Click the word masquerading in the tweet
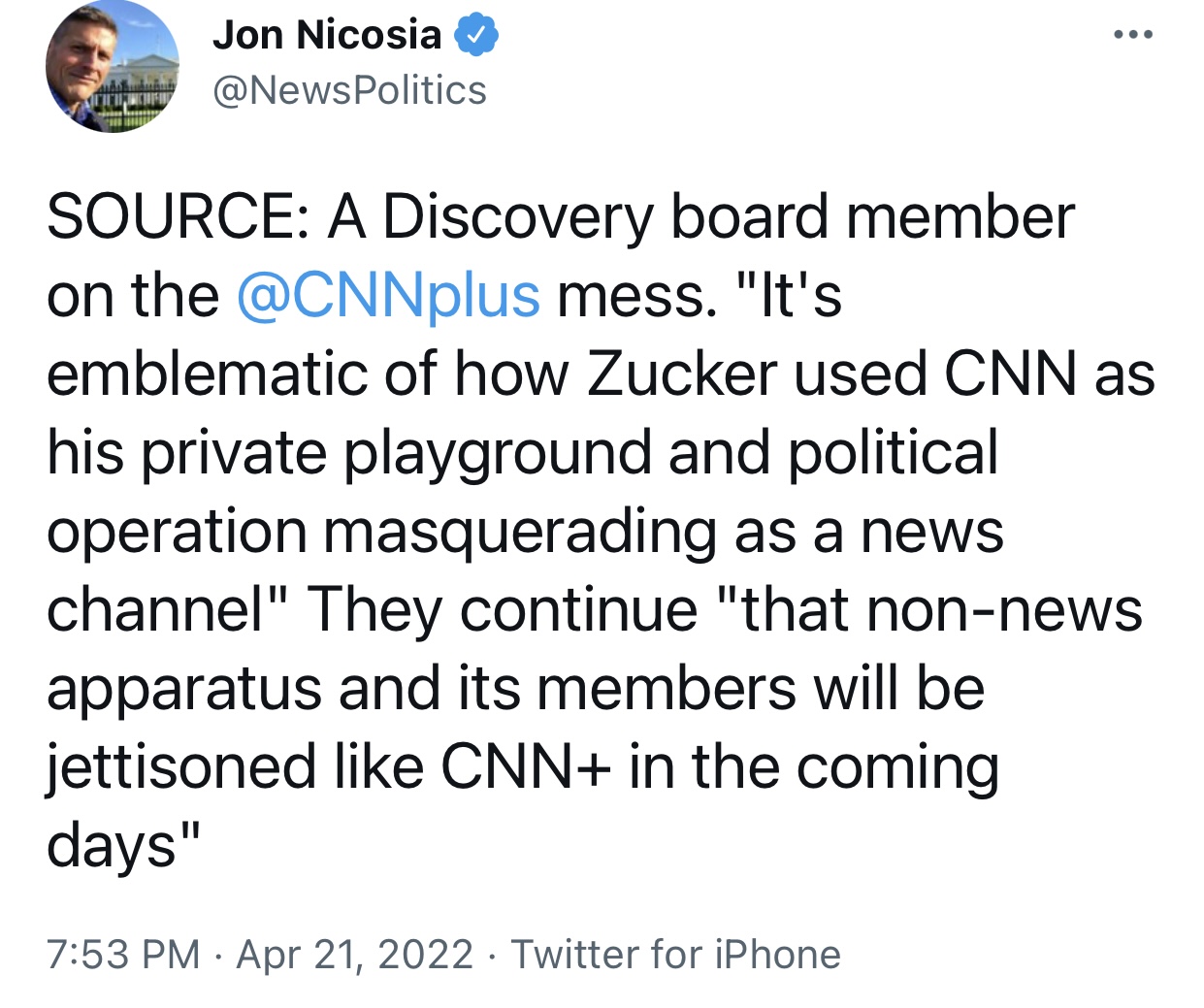Viewport: 1204px width, 1008px height. pos(519,533)
